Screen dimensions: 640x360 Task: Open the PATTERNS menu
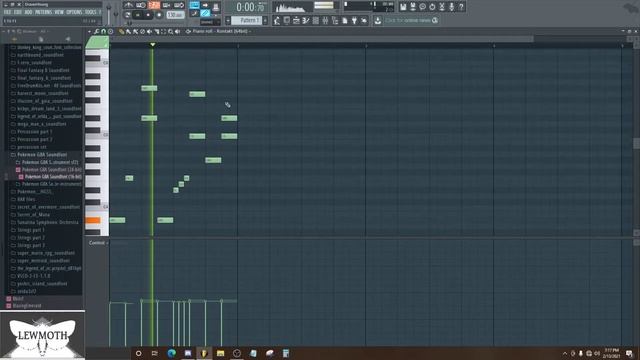point(43,12)
